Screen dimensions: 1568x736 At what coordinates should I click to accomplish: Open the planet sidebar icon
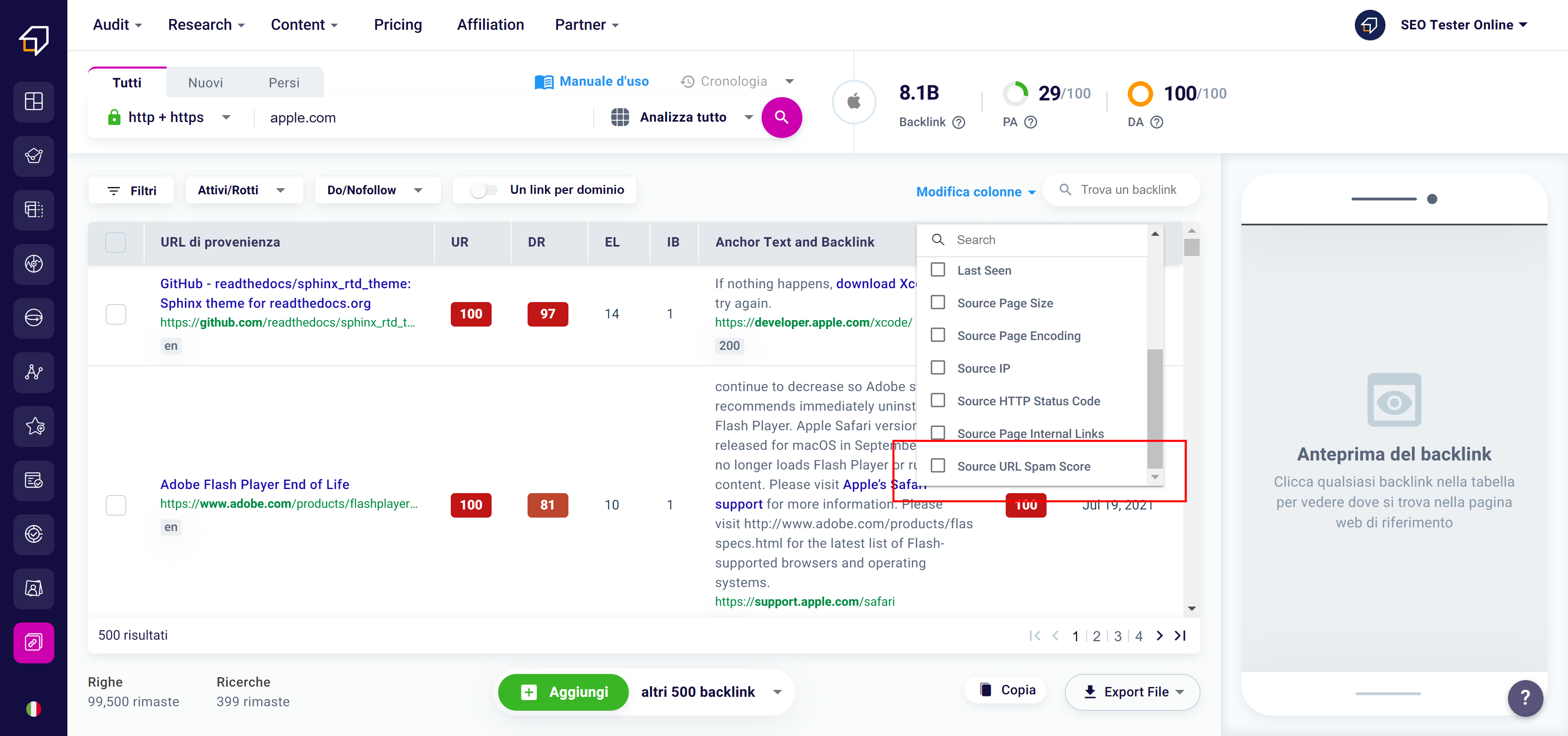(x=33, y=318)
